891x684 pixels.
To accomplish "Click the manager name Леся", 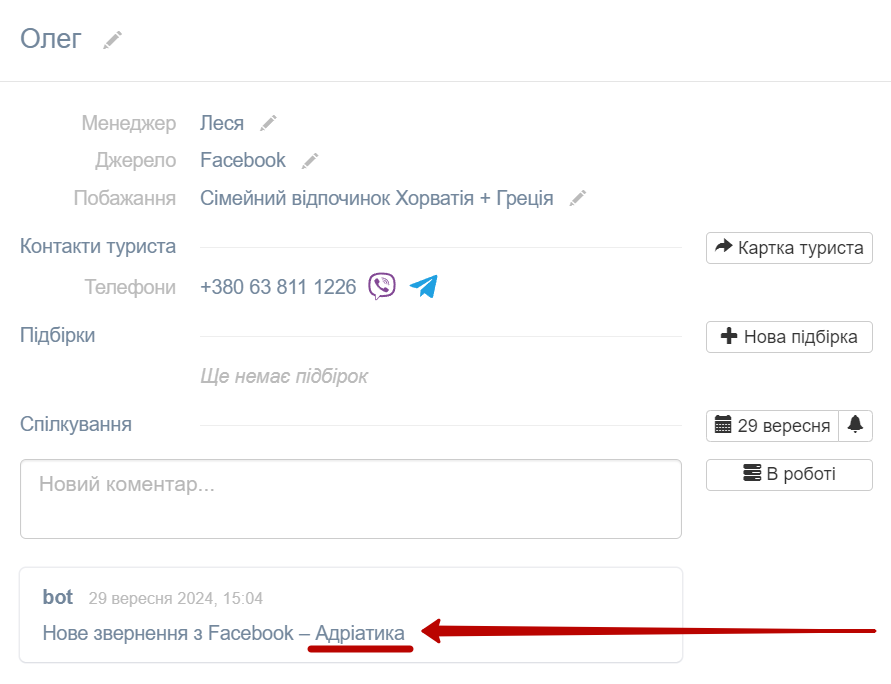I will (222, 123).
